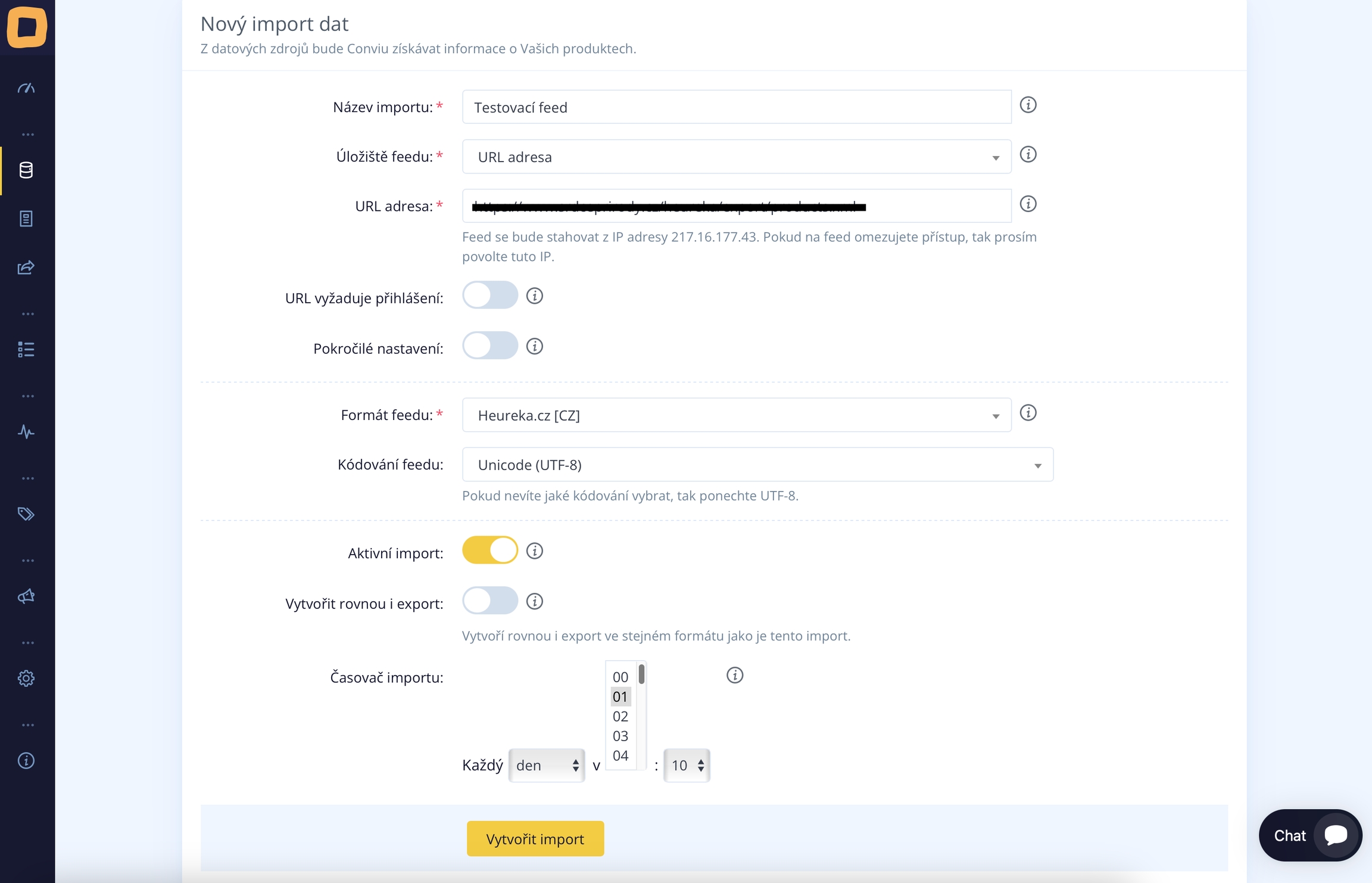Click the database imports sidebar icon
The image size is (1372, 883).
26,170
